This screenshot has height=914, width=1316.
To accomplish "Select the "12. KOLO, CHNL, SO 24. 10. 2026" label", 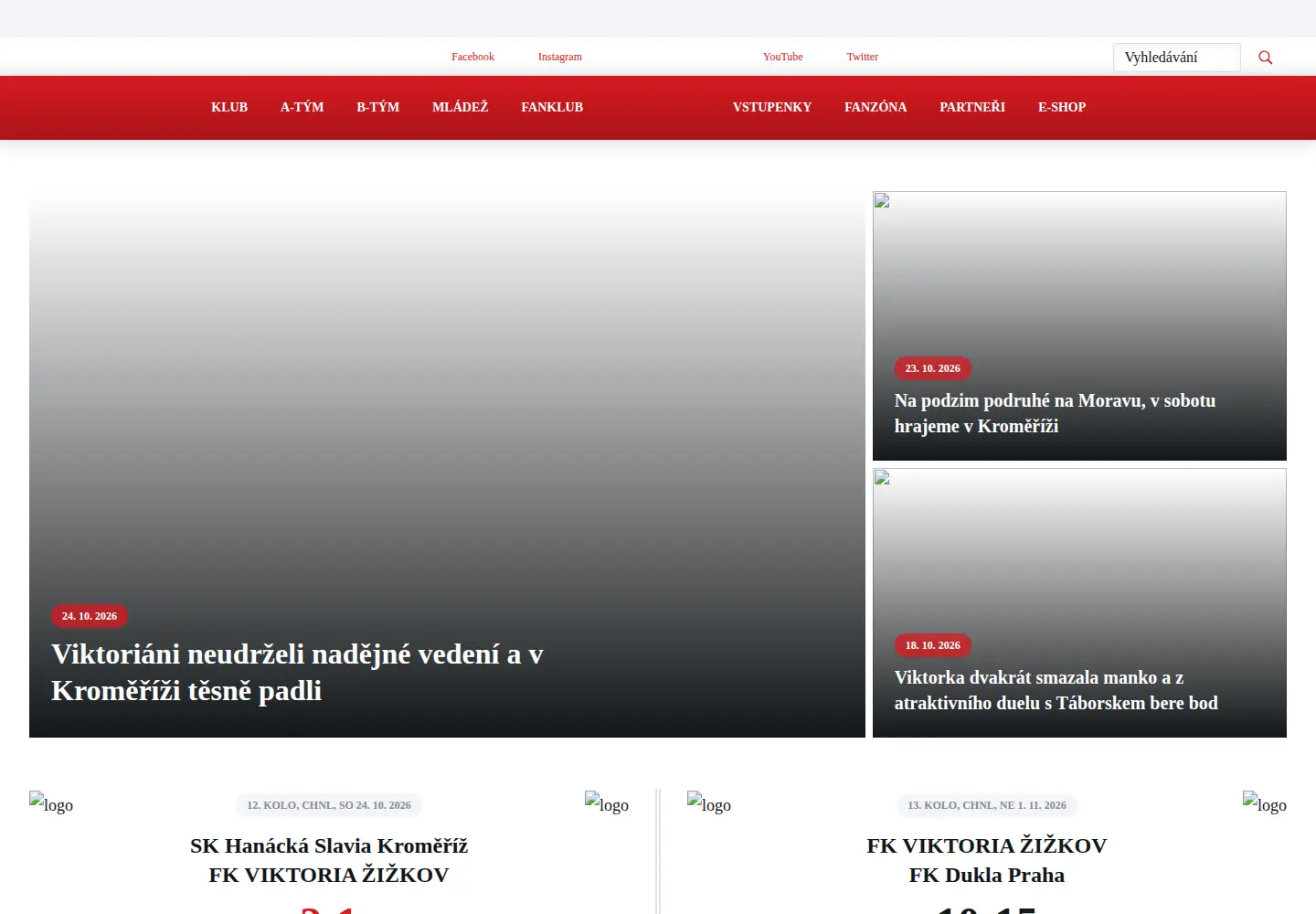I will [329, 805].
